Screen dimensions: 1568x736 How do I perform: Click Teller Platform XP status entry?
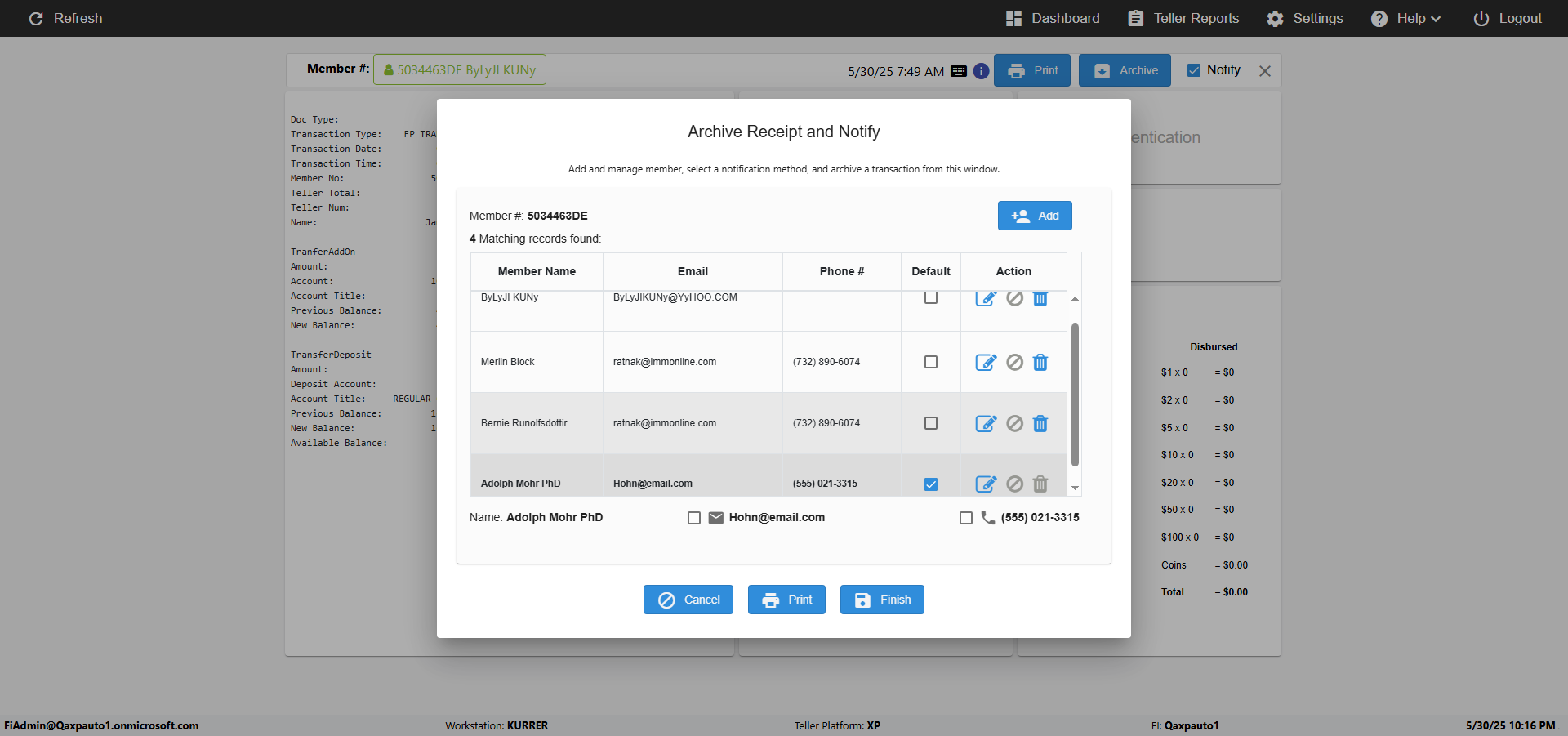[x=837, y=725]
